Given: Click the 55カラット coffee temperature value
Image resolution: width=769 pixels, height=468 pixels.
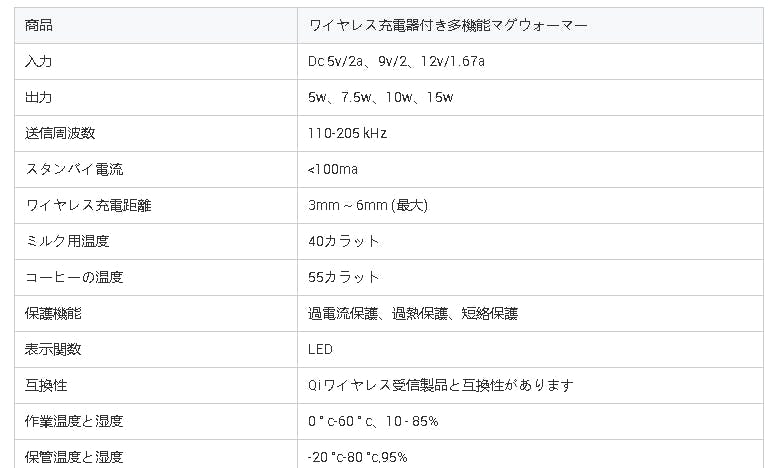Looking at the screenshot, I should click(345, 277).
